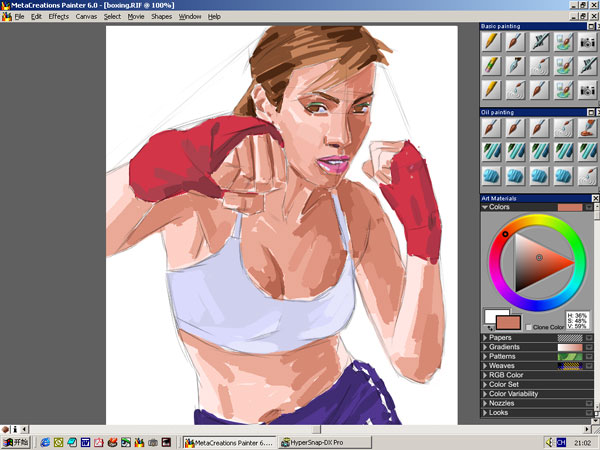Select the crayon icon in Basic painting second row

(x=491, y=65)
